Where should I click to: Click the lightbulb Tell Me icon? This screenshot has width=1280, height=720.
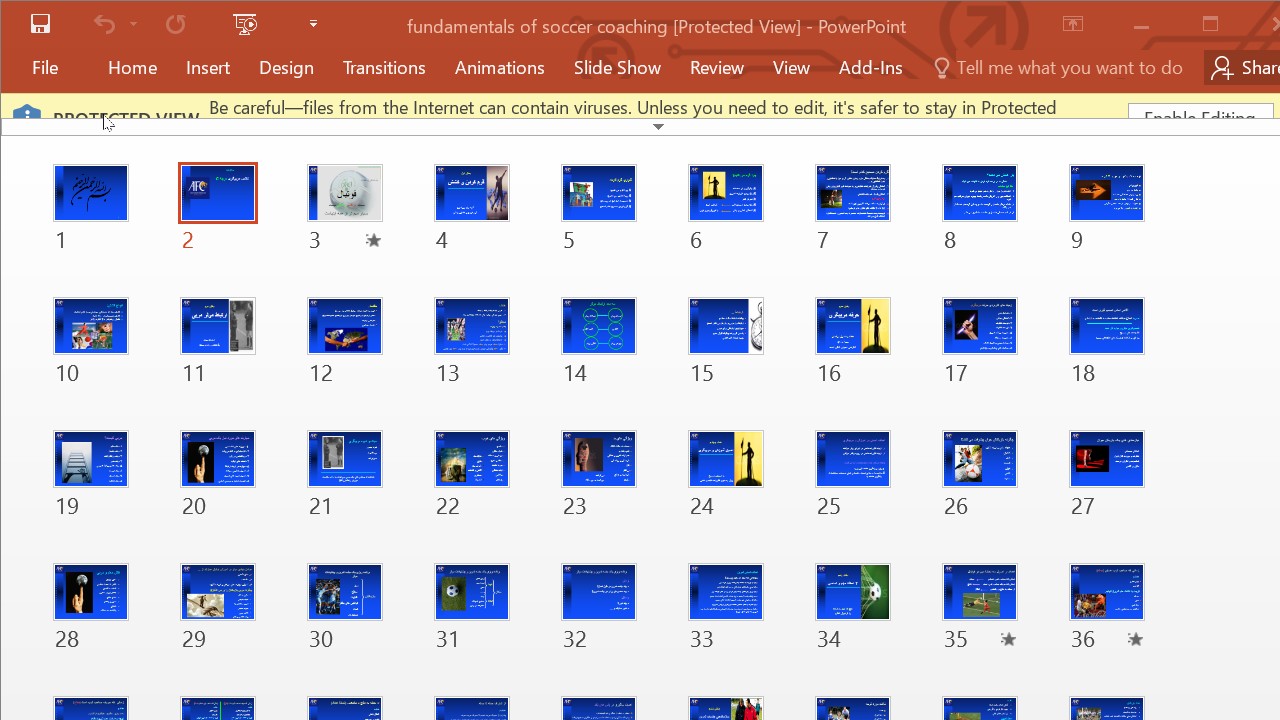(x=941, y=68)
